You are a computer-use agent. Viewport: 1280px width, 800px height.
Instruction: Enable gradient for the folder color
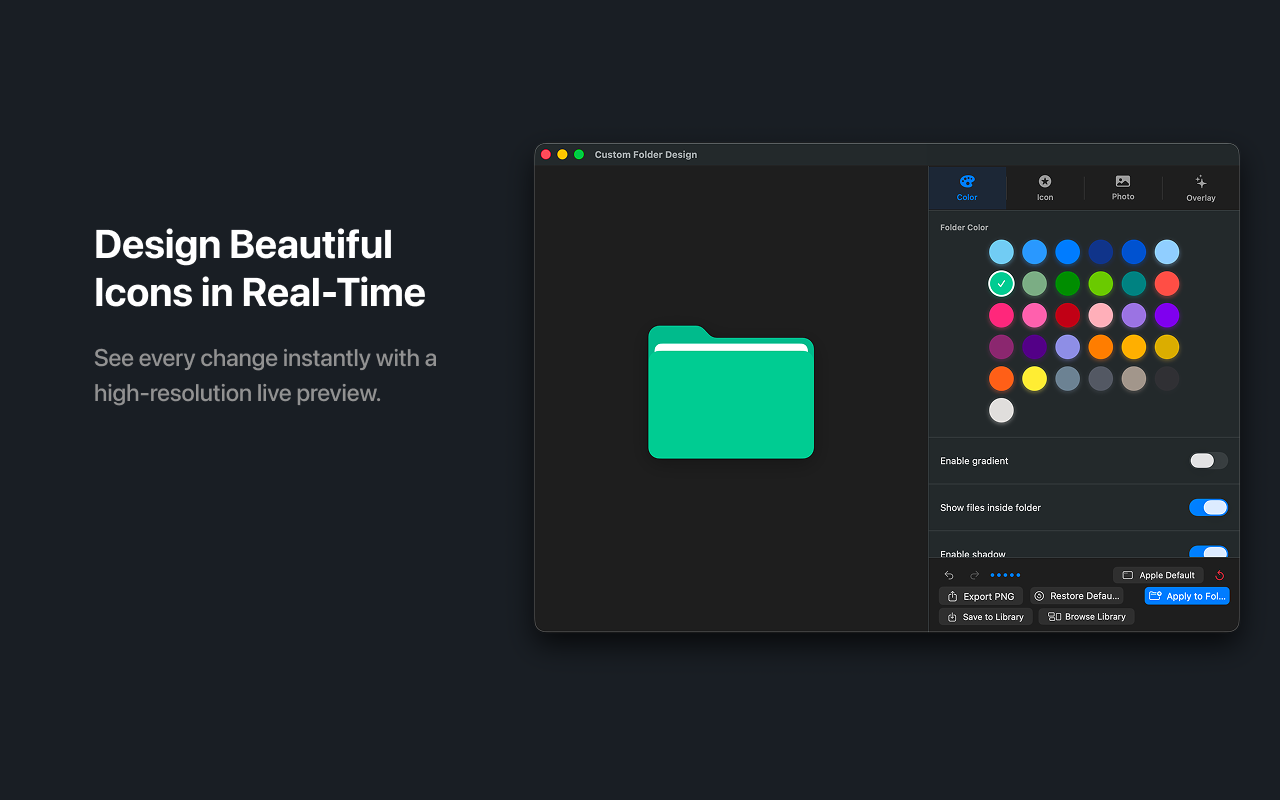(x=1207, y=460)
